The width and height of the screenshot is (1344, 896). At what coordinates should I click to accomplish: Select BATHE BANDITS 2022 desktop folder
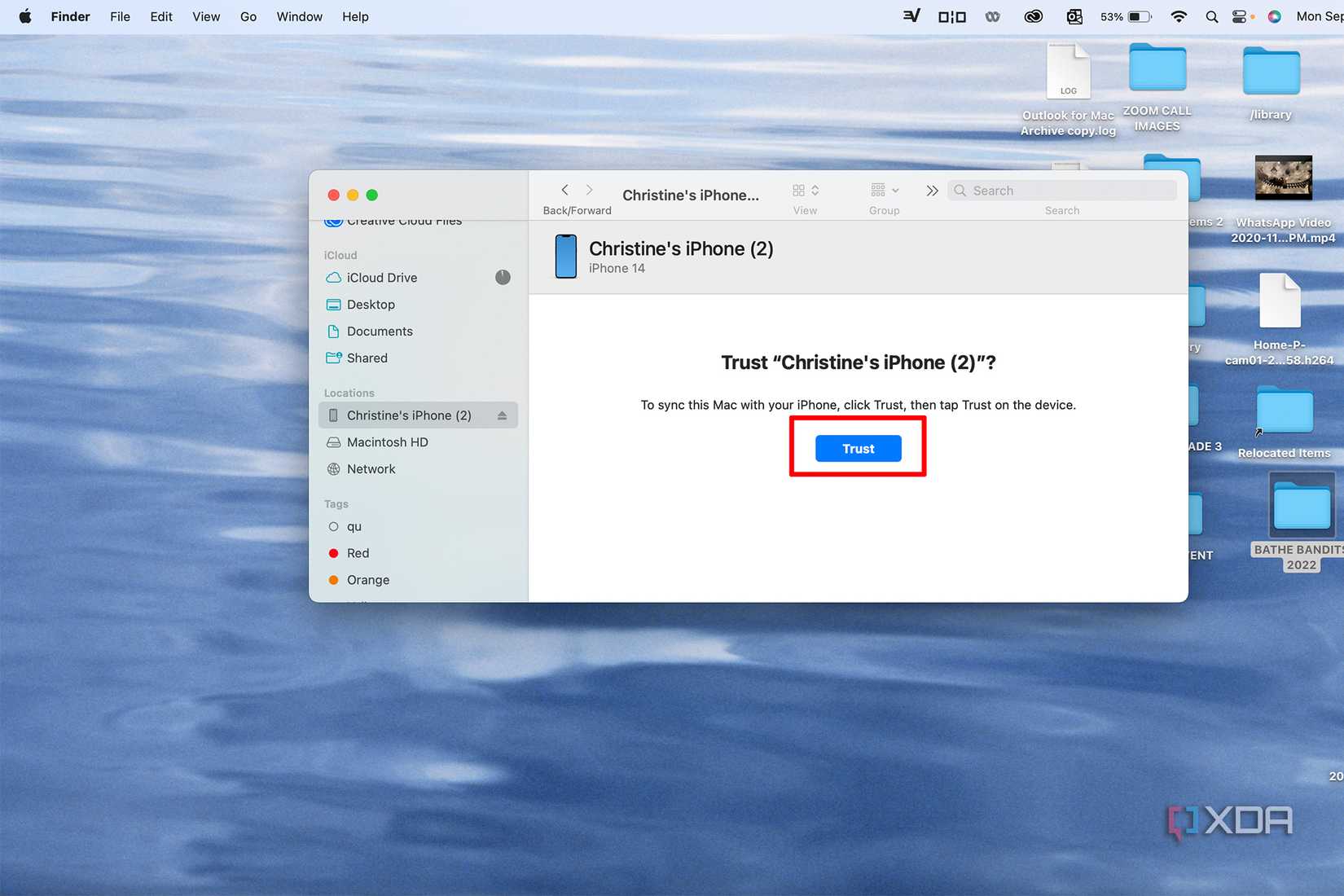[1302, 521]
